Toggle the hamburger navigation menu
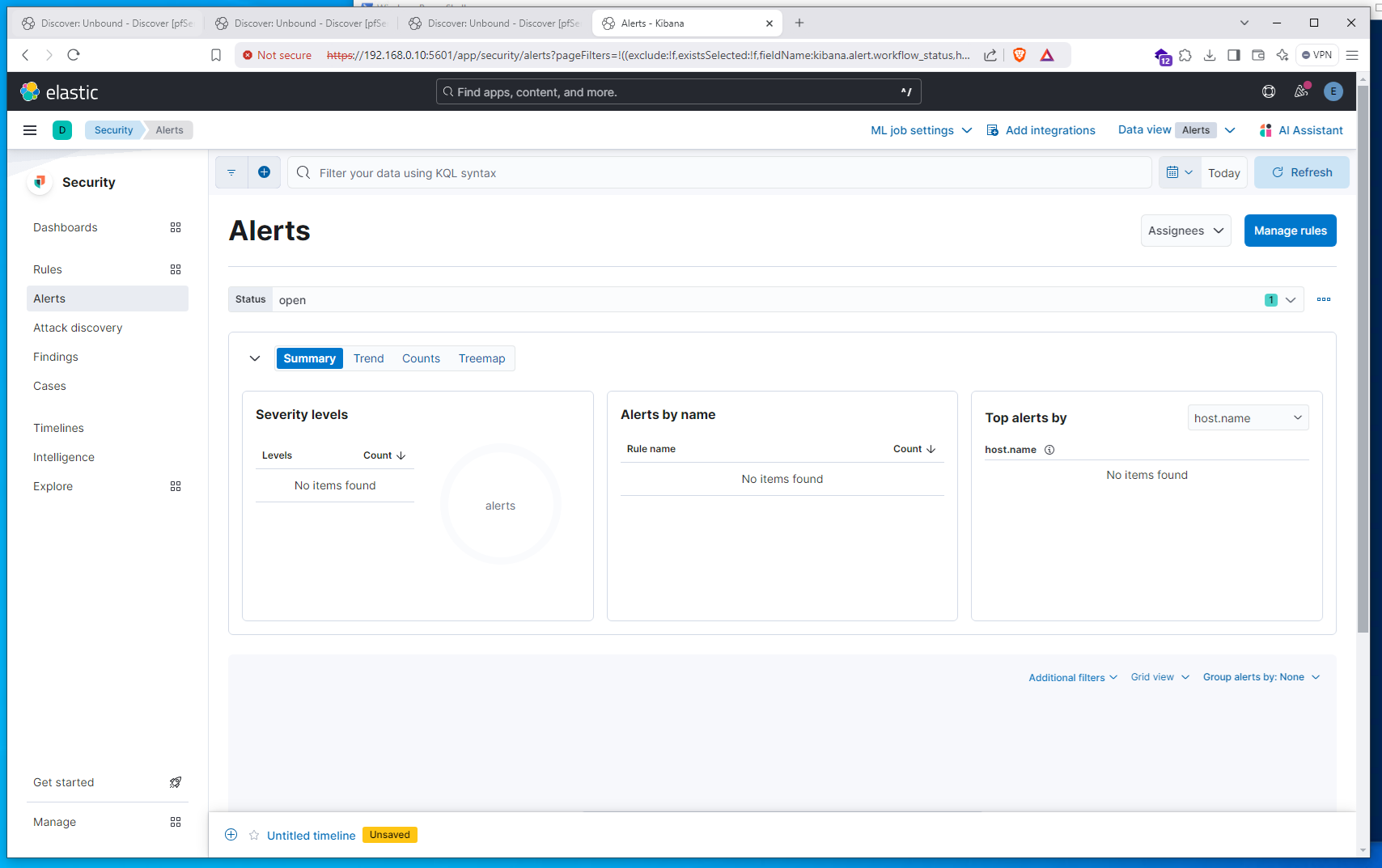The width and height of the screenshot is (1382, 868). (30, 130)
